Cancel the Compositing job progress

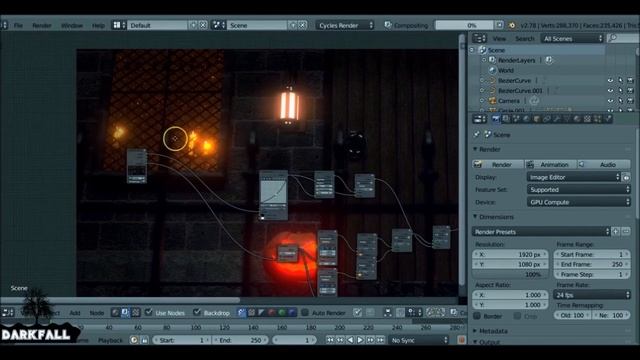pos(499,25)
